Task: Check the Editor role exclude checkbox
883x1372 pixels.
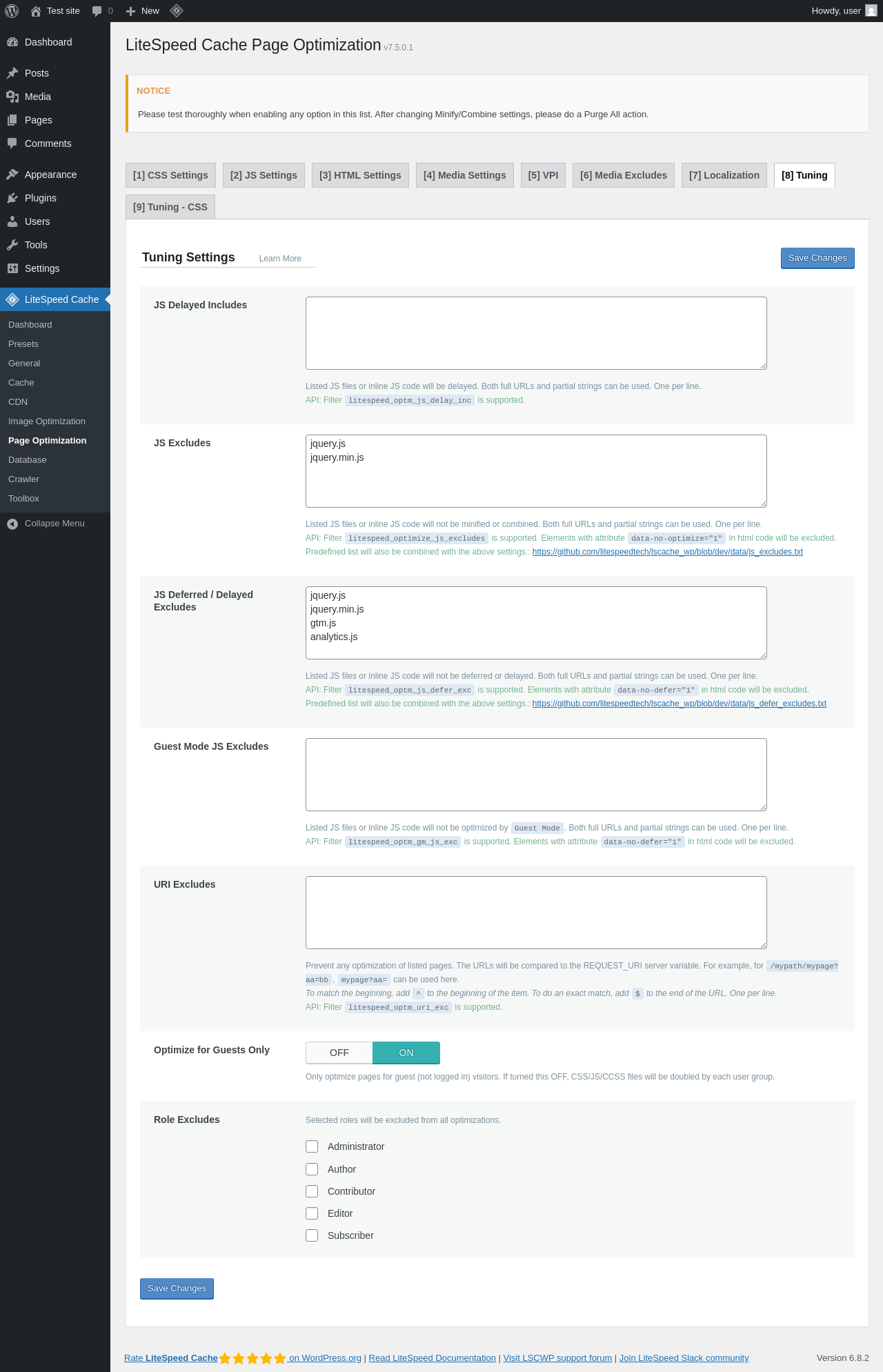Action: coord(312,1213)
